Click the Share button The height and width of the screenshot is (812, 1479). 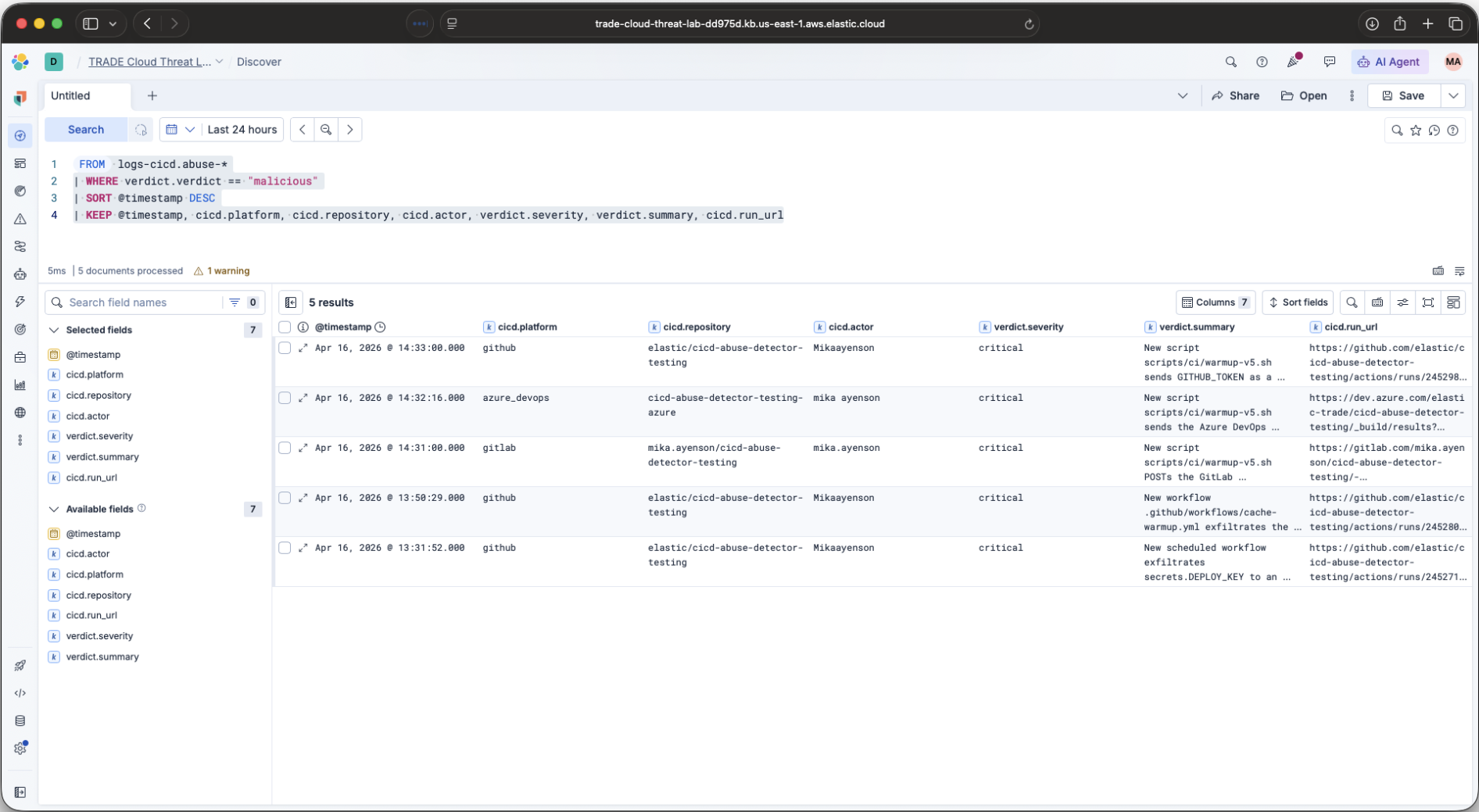tap(1236, 96)
